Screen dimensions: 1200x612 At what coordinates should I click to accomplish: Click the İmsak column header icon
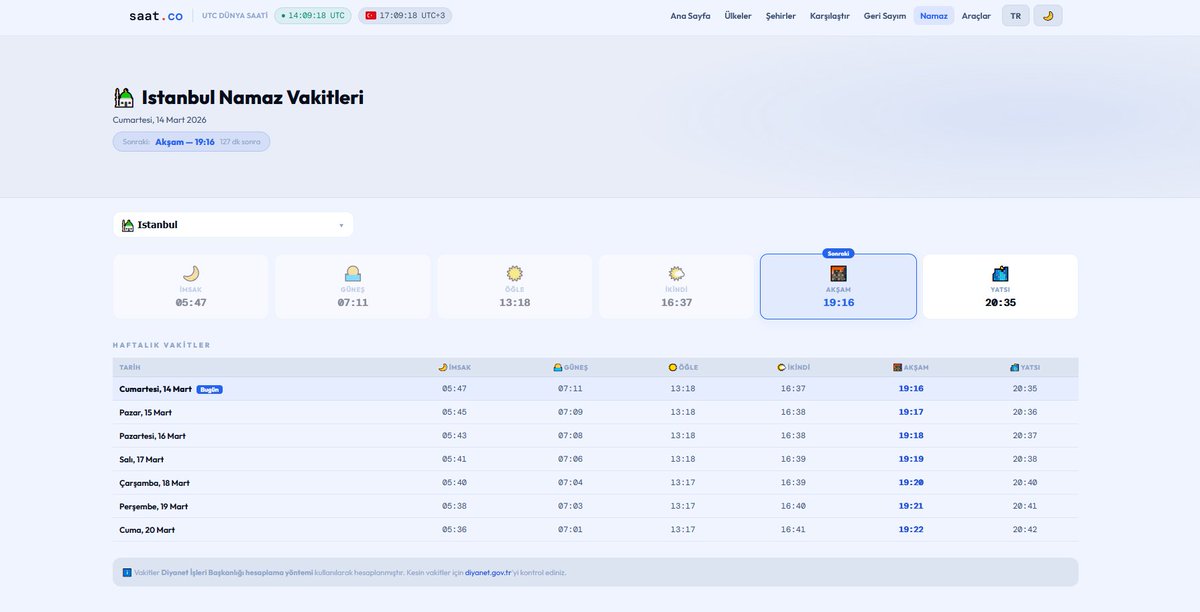click(x=443, y=367)
